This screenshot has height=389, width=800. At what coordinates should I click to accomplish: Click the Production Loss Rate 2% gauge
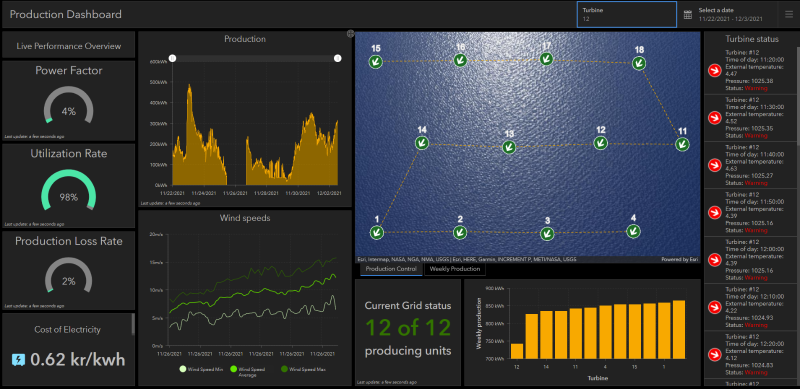68,276
